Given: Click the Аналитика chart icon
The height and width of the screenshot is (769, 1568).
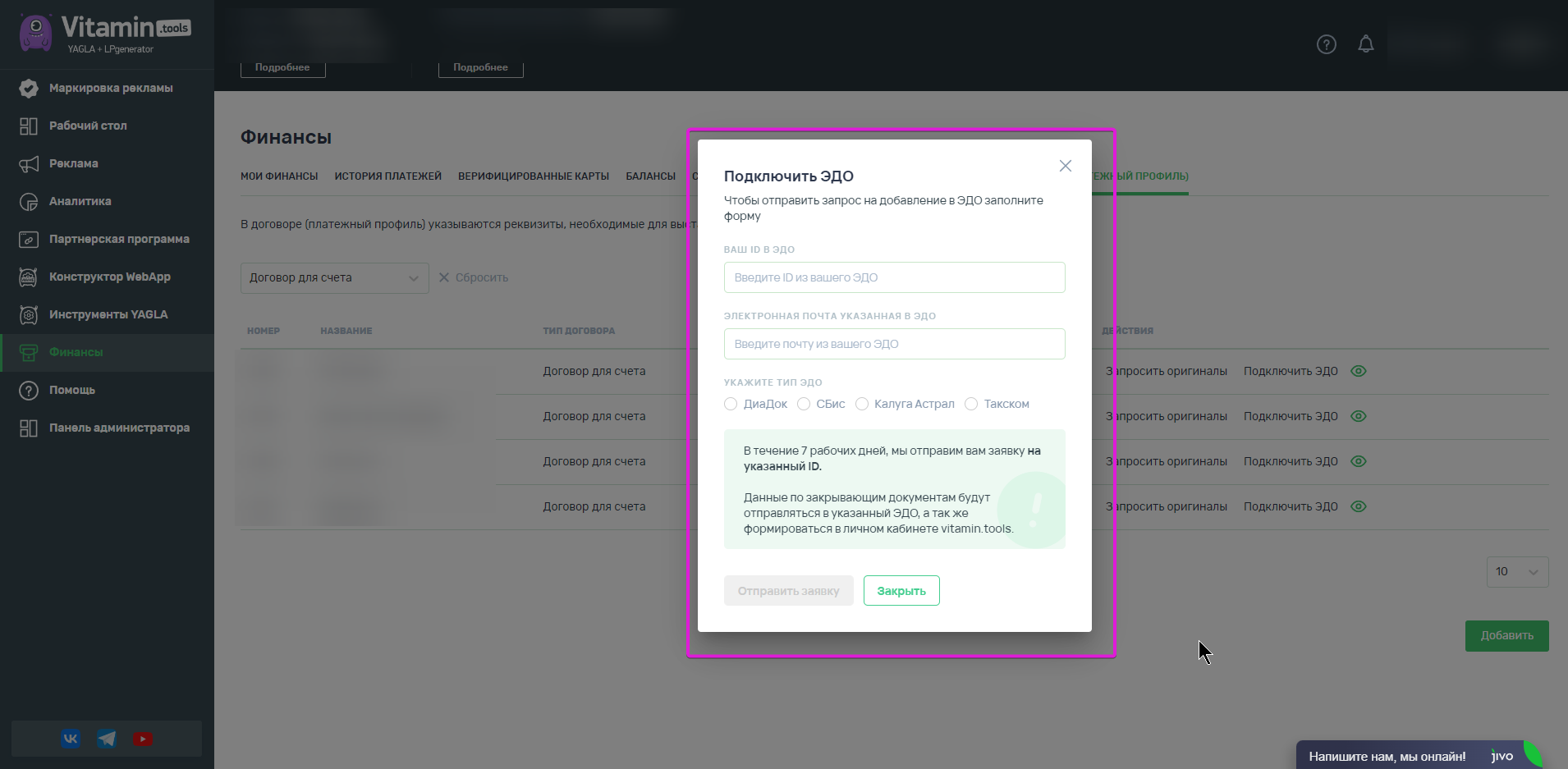Looking at the screenshot, I should point(29,201).
